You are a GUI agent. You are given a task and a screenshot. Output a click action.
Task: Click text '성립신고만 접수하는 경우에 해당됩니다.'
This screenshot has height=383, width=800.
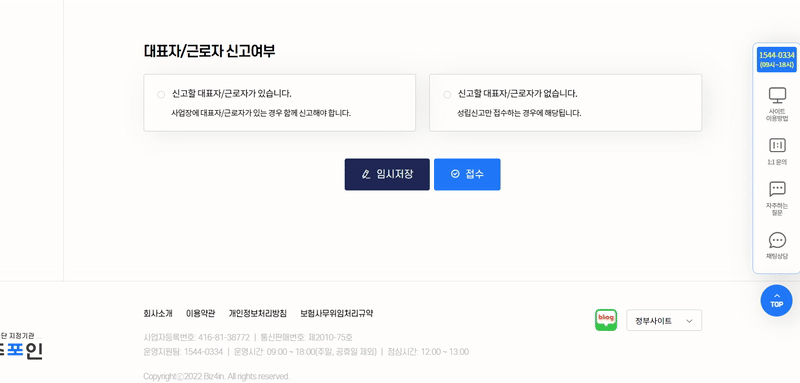pyautogui.click(x=519, y=113)
